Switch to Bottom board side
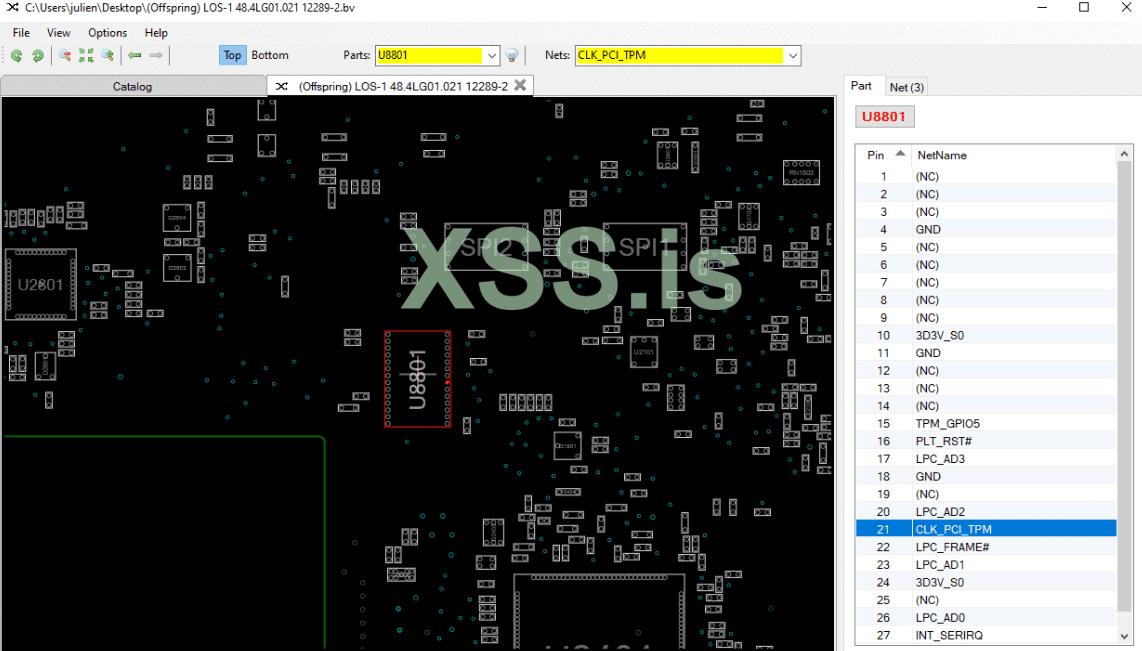This screenshot has width=1142, height=651. coord(270,55)
